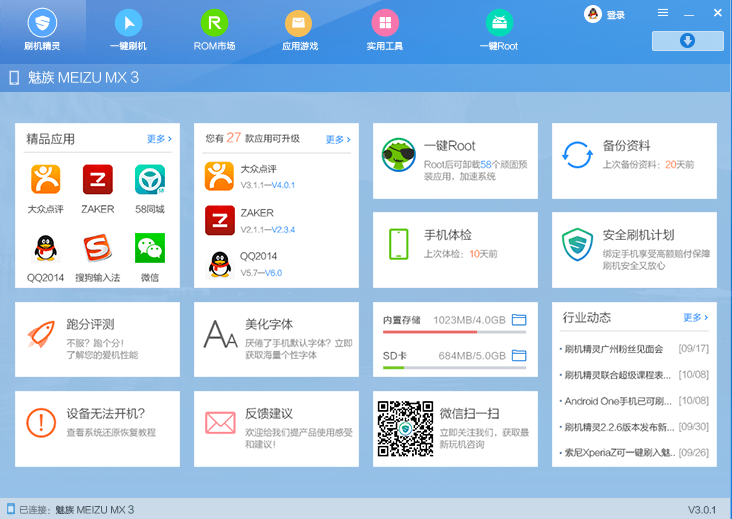Open the 应用游戏 tab
Screen dimensions: 732x519
coord(299,29)
